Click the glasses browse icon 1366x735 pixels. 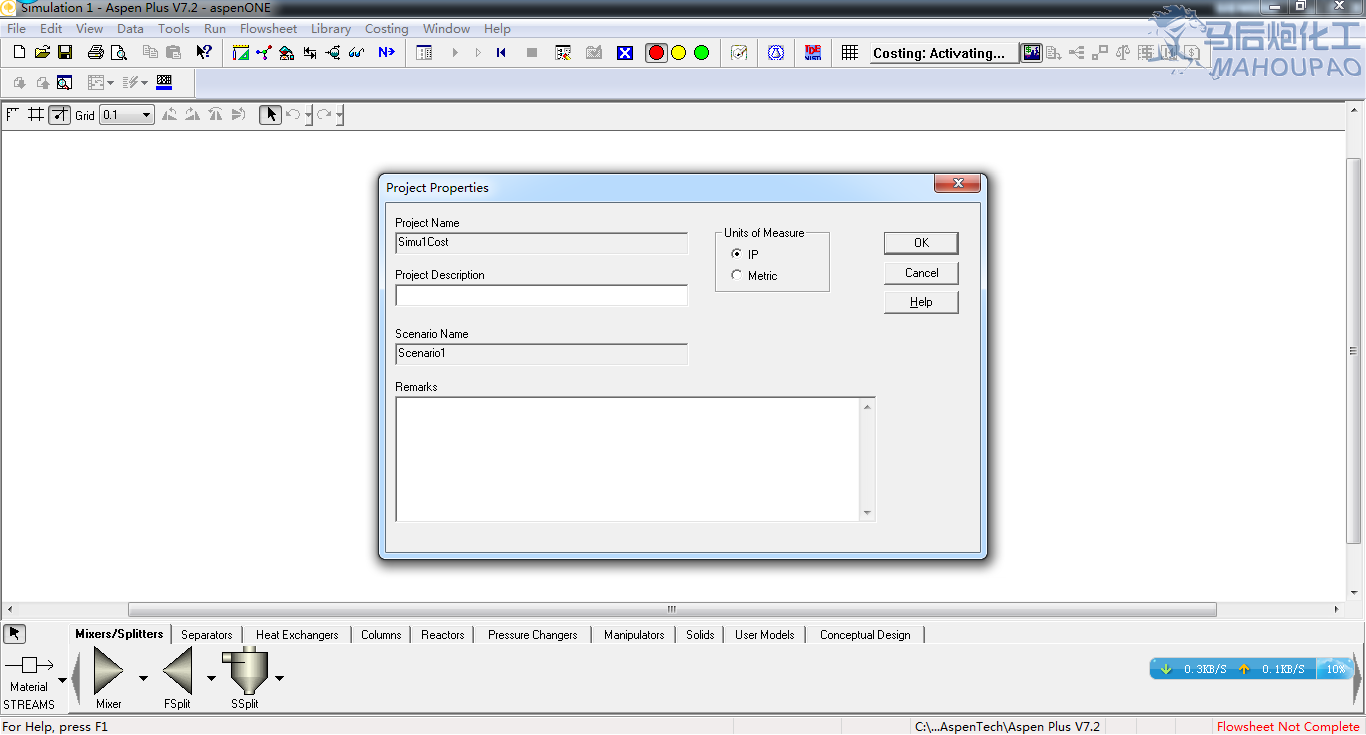(x=357, y=52)
